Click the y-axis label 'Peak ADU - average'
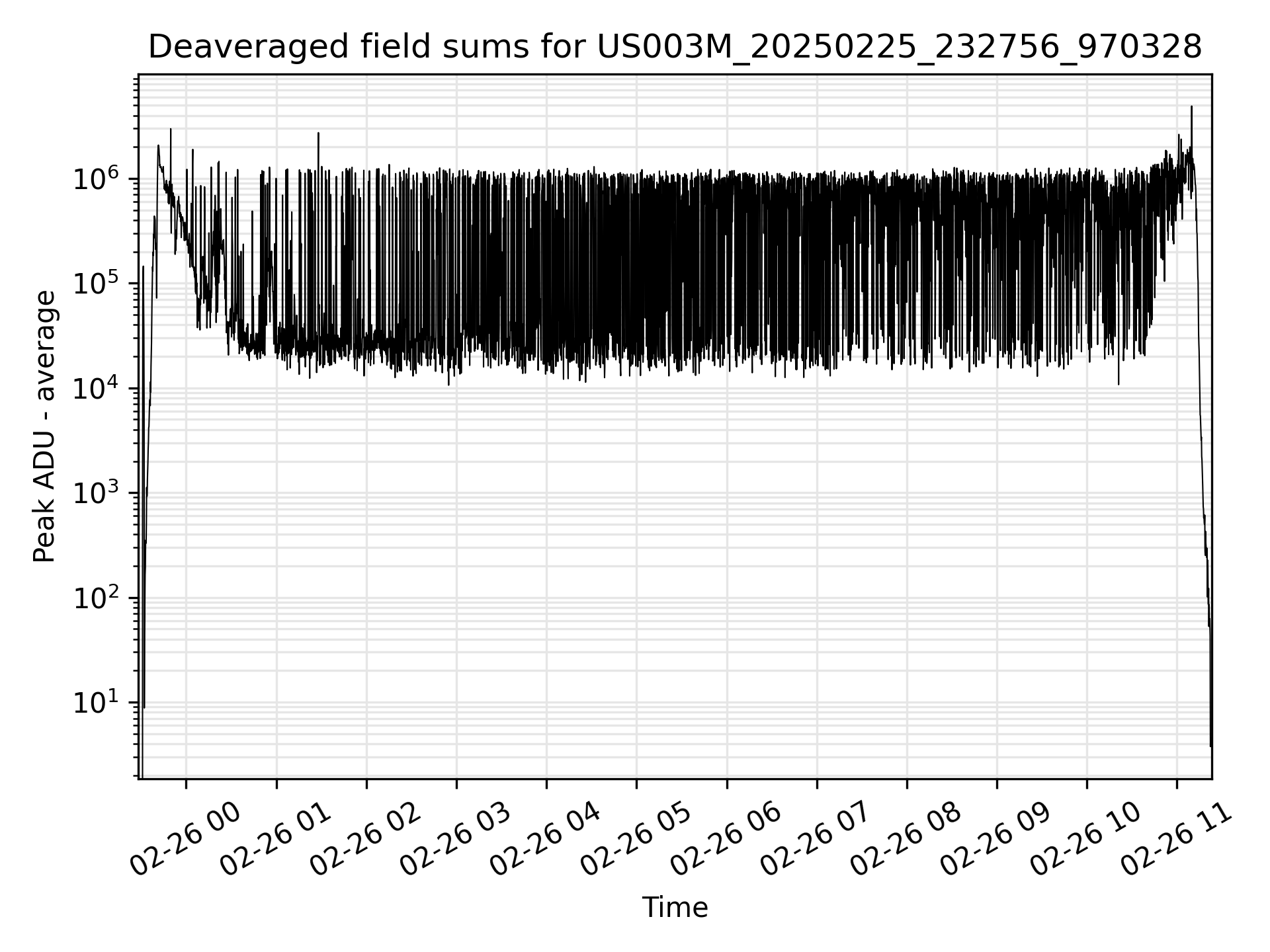This screenshot has width=1270, height=952. point(45,426)
